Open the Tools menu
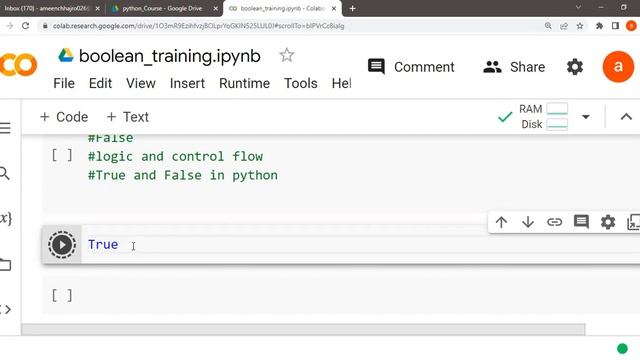This screenshot has height=360, width=640. point(300,83)
